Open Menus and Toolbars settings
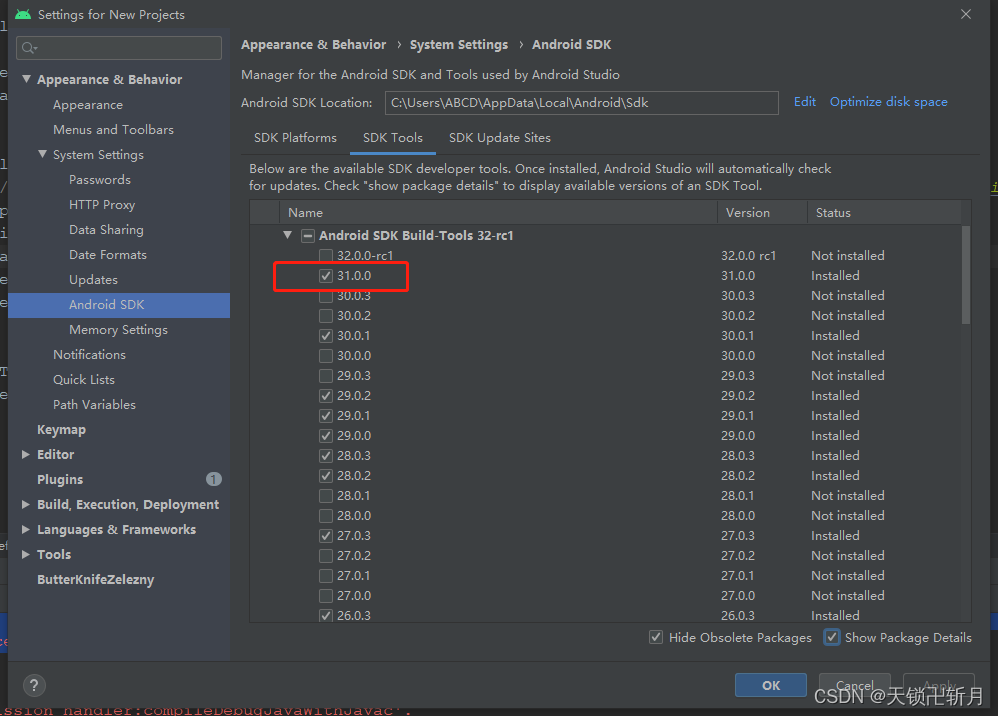 113,129
